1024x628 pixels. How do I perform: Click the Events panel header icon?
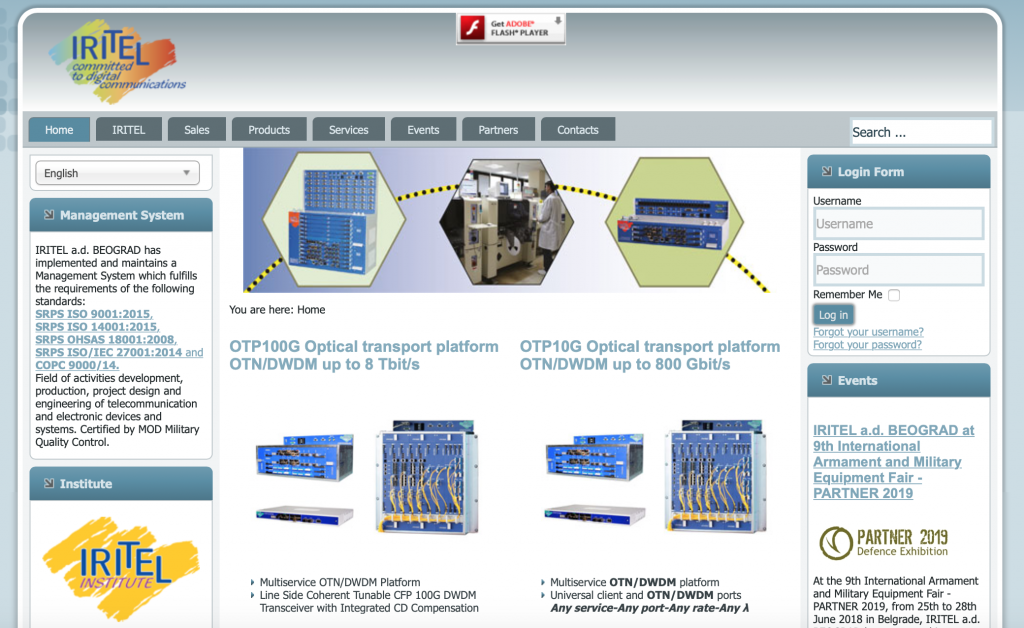click(x=827, y=380)
